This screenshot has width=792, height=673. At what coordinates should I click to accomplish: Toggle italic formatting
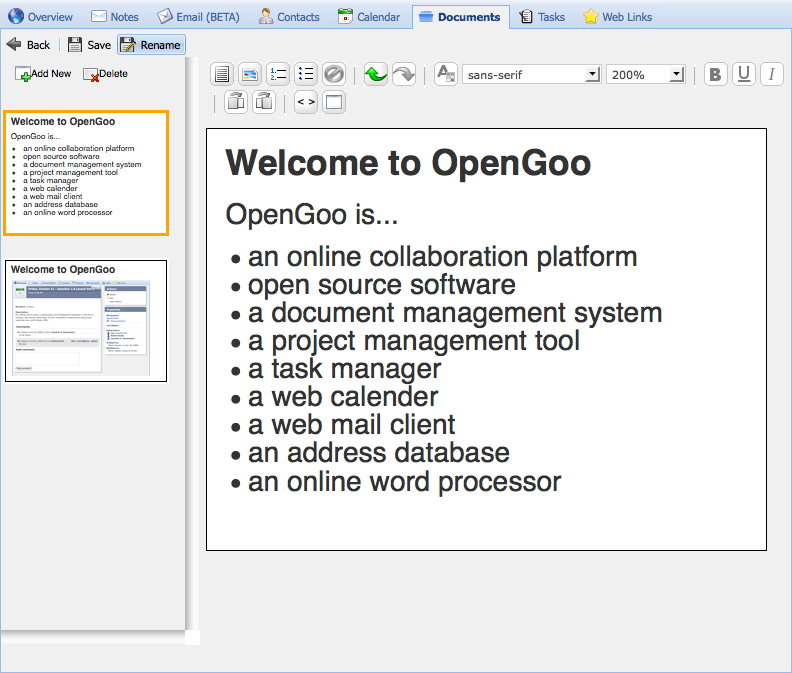click(x=771, y=74)
